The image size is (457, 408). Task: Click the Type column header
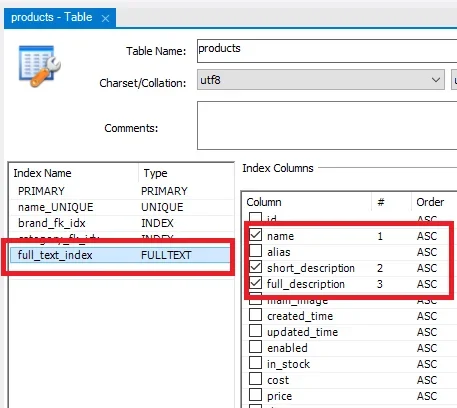tap(155, 173)
